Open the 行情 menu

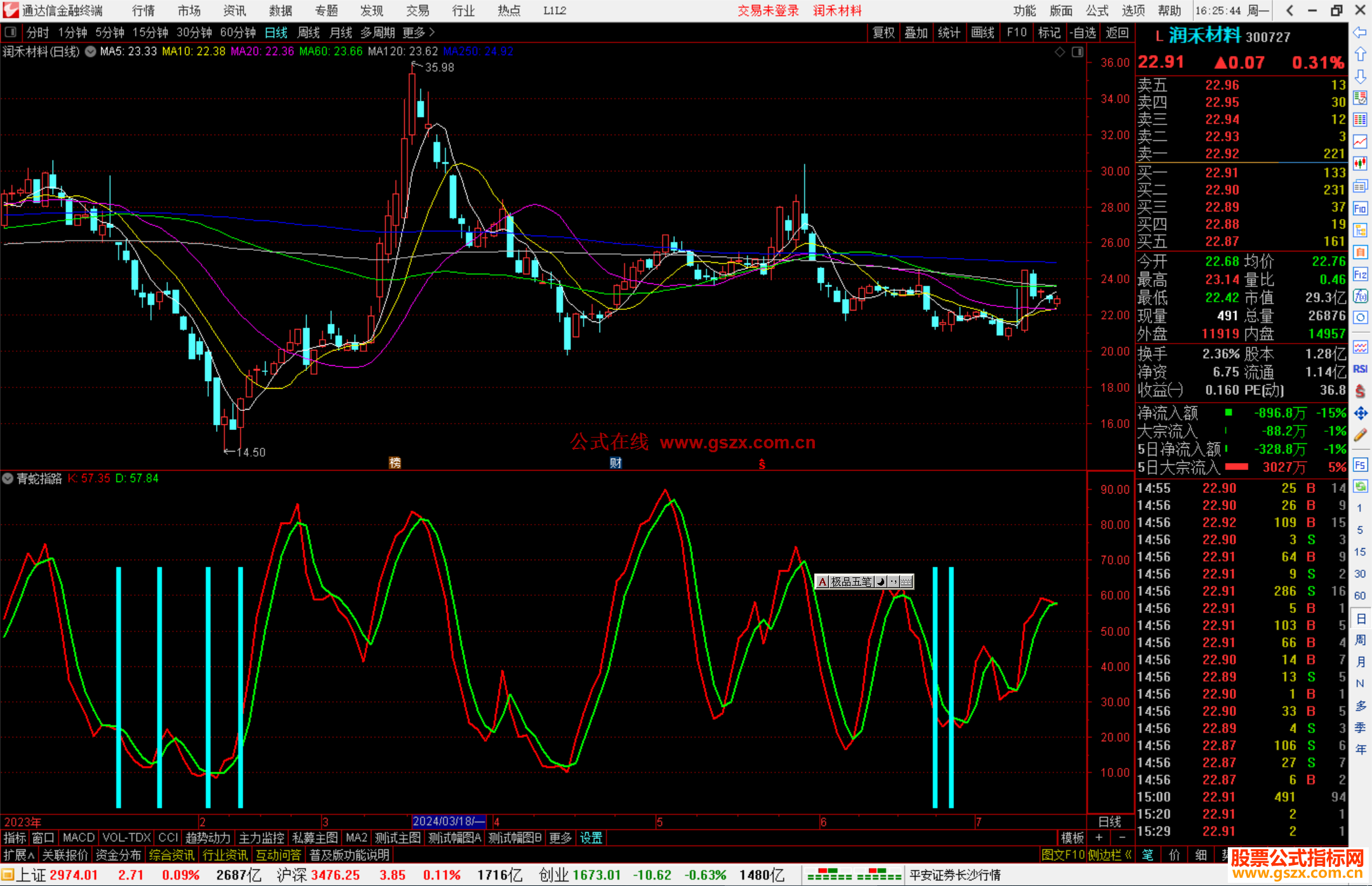tap(144, 11)
